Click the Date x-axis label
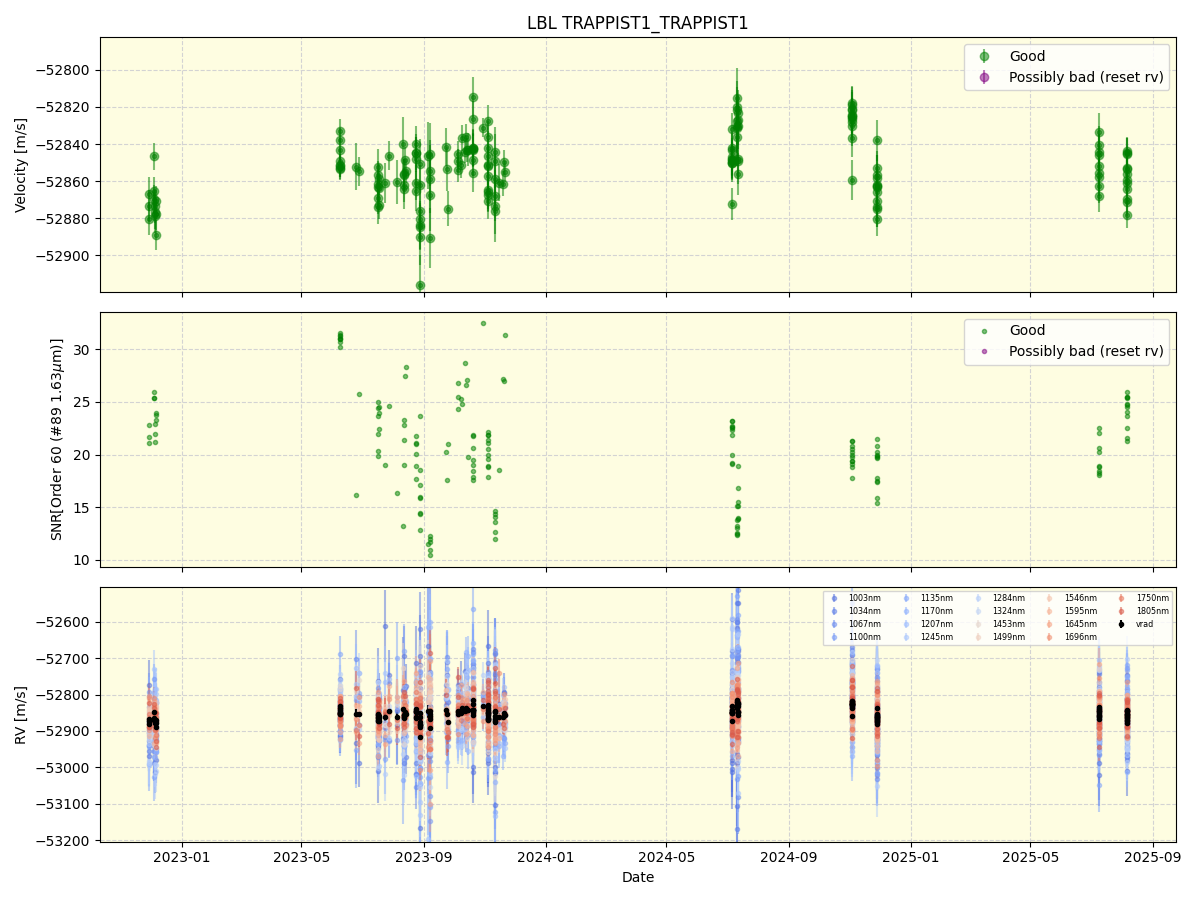Screen dimensions: 1200x900 [638, 877]
